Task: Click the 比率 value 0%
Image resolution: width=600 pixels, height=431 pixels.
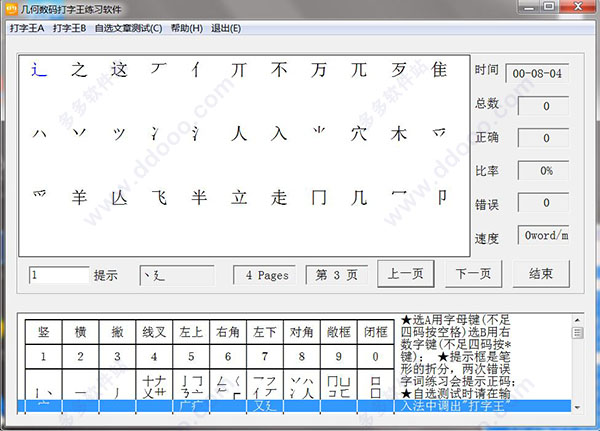Action: pyautogui.click(x=543, y=171)
